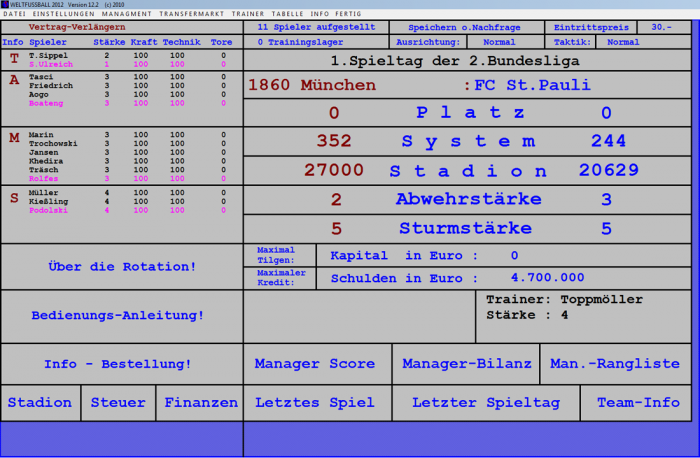The height and width of the screenshot is (458, 700).
Task: Click the red T goalkeeper marker
Action: [14, 58]
